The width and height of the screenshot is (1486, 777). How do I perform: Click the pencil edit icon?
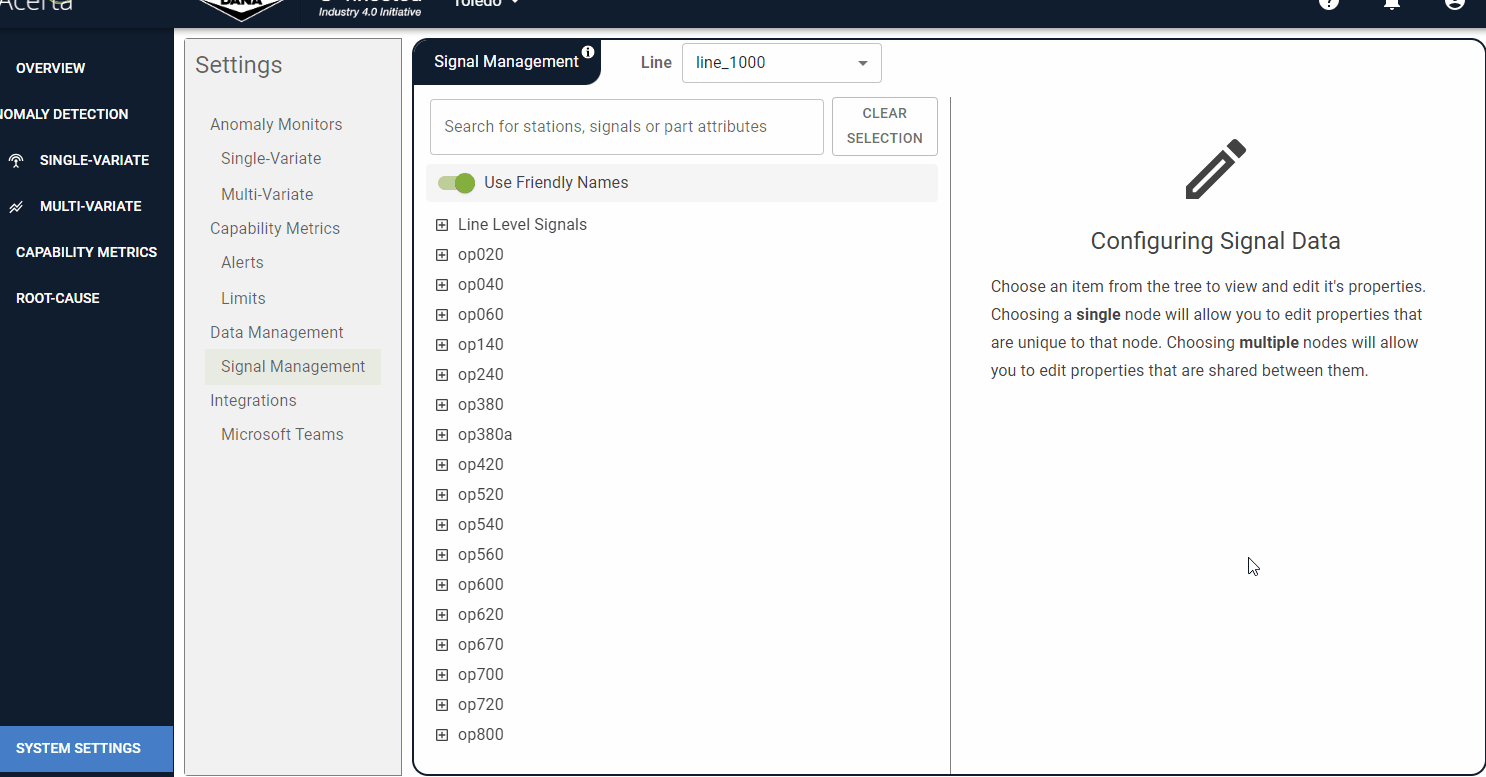tap(1215, 169)
